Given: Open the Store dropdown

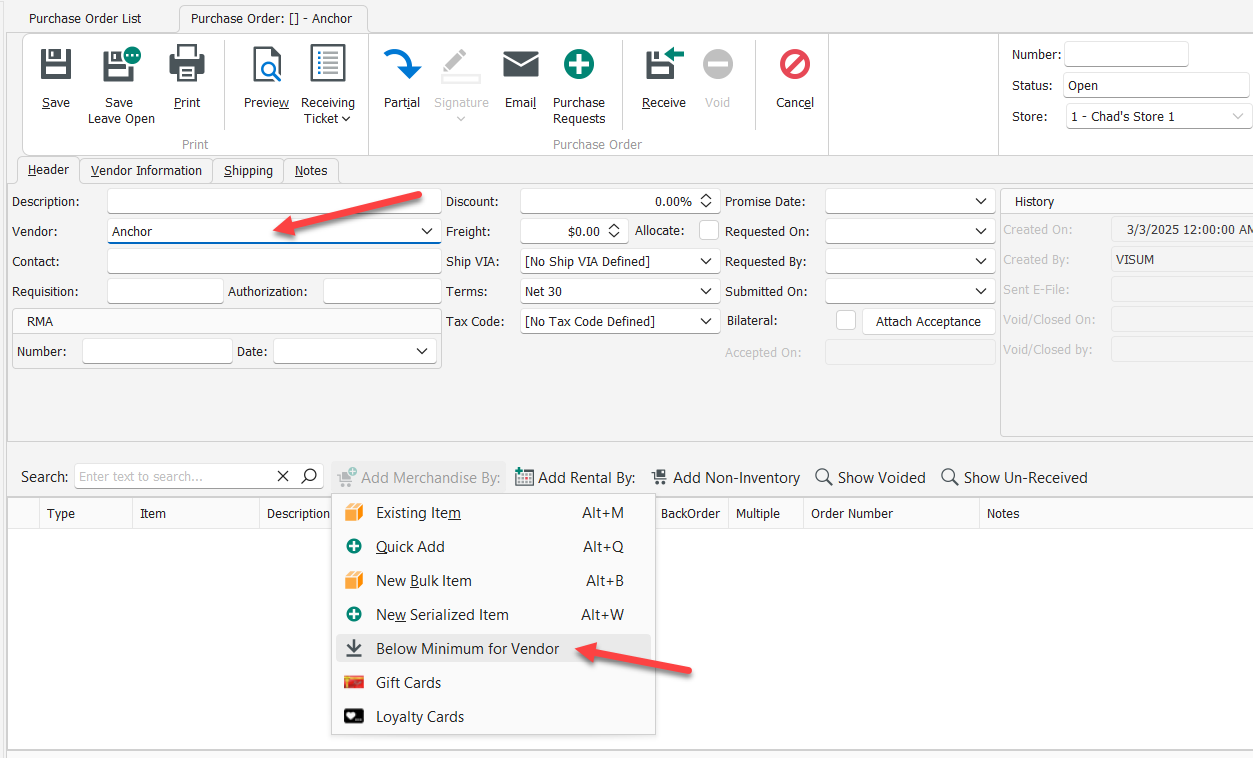Looking at the screenshot, I should pos(1237,117).
